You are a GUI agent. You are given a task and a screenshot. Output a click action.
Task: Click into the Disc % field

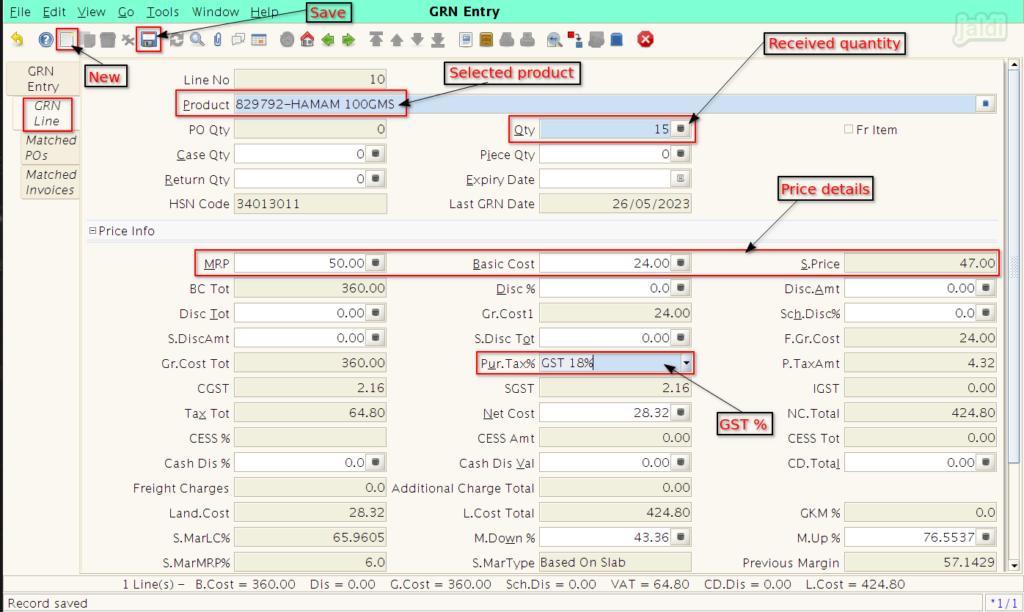pos(605,288)
